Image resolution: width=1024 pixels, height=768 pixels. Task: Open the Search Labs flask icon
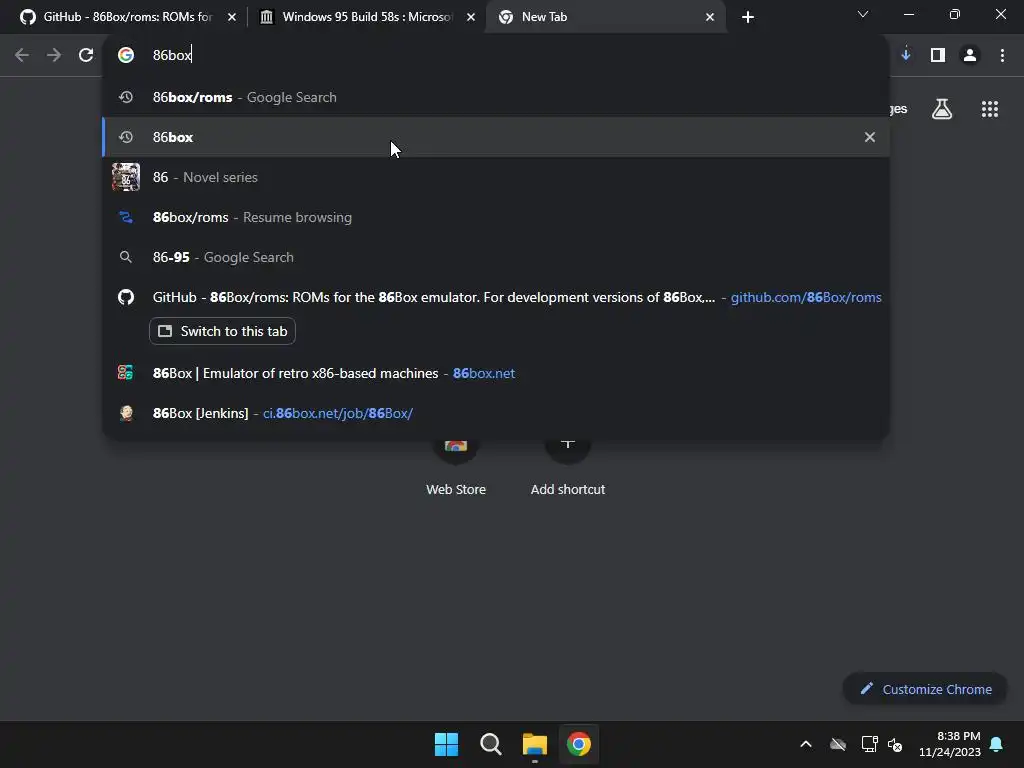pos(942,109)
